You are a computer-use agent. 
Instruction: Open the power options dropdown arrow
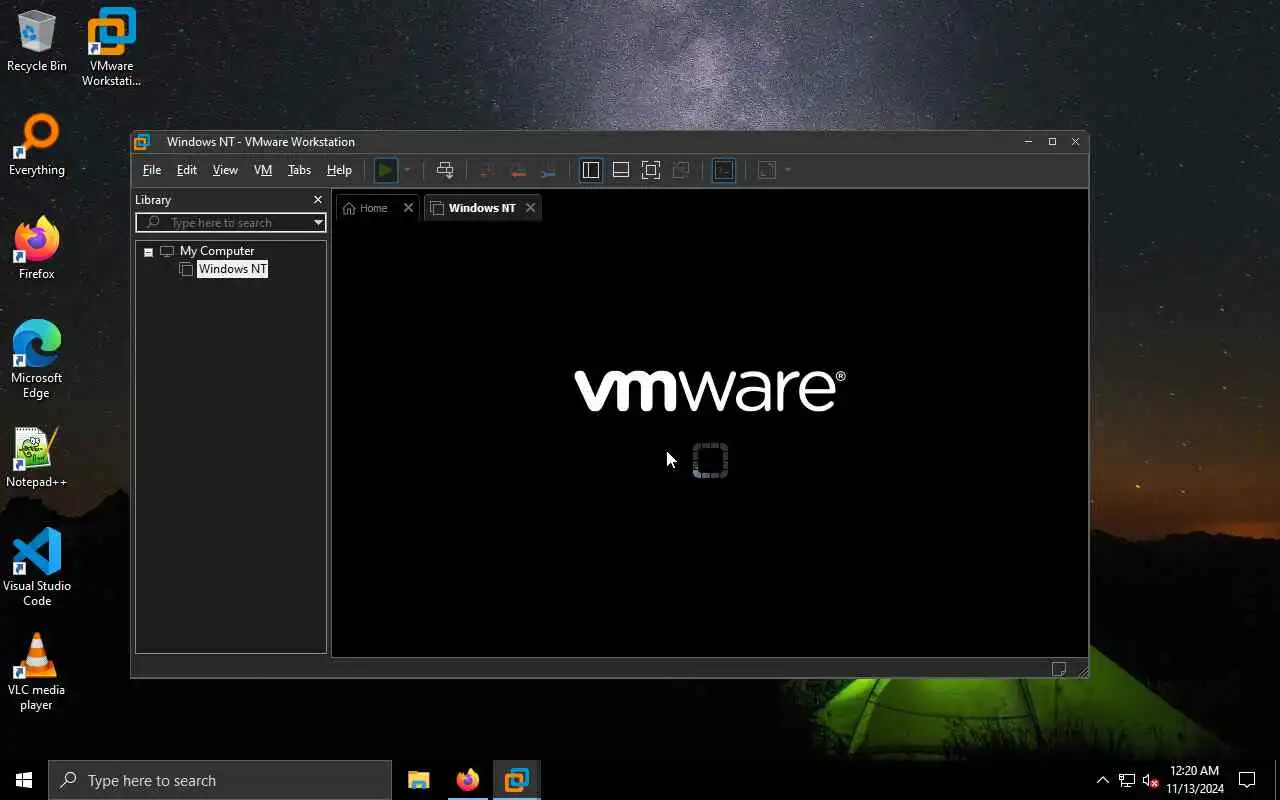point(407,170)
